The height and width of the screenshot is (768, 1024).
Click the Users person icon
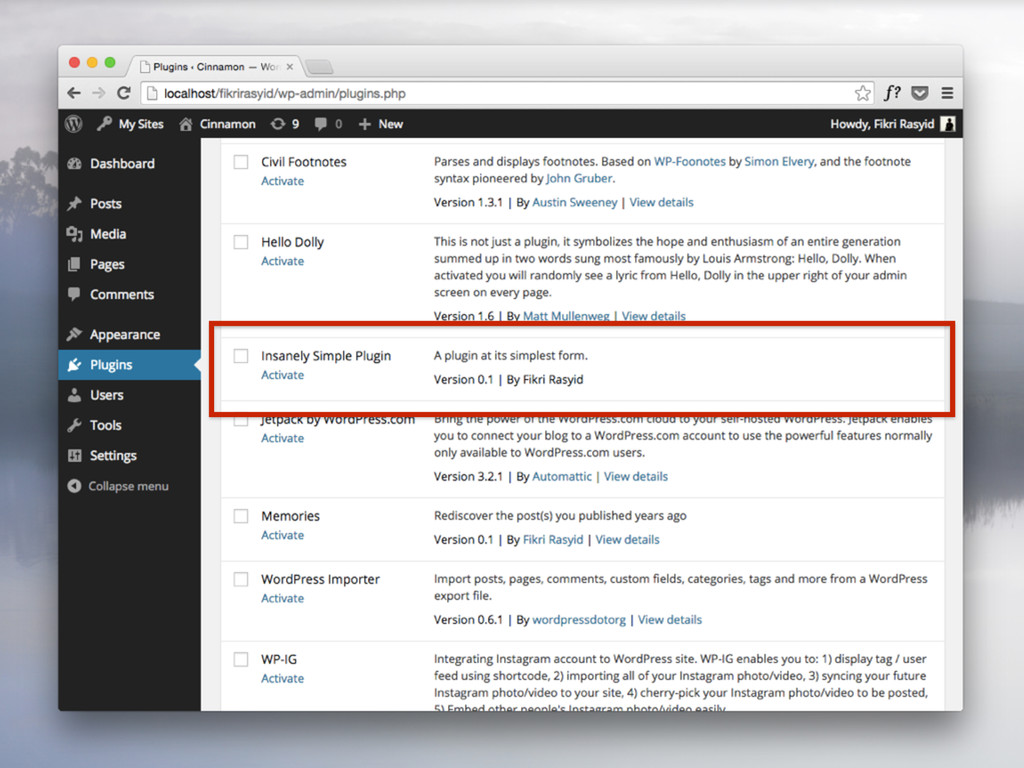[74, 395]
